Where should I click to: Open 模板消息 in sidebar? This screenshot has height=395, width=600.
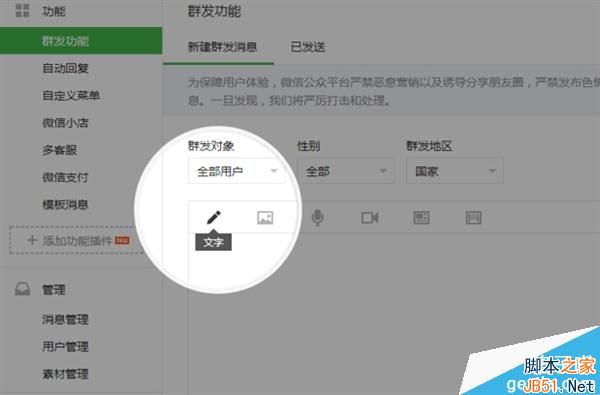pos(65,205)
